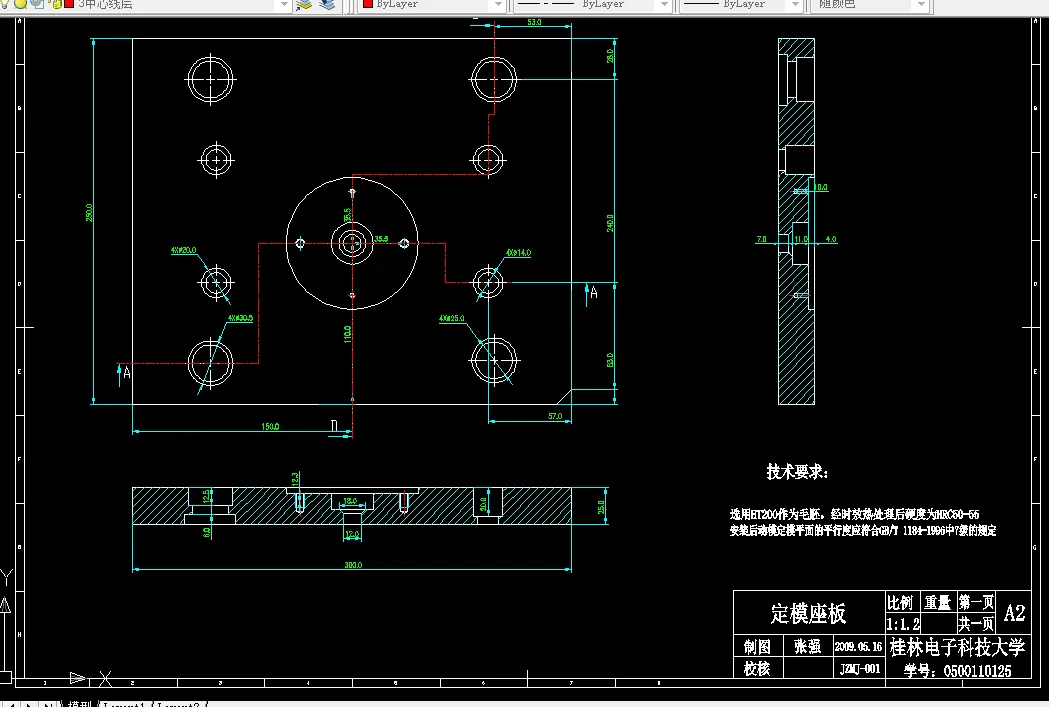Select the 20.0 dimension in section view
Viewport: 1049px width, 707px height.
click(x=482, y=504)
